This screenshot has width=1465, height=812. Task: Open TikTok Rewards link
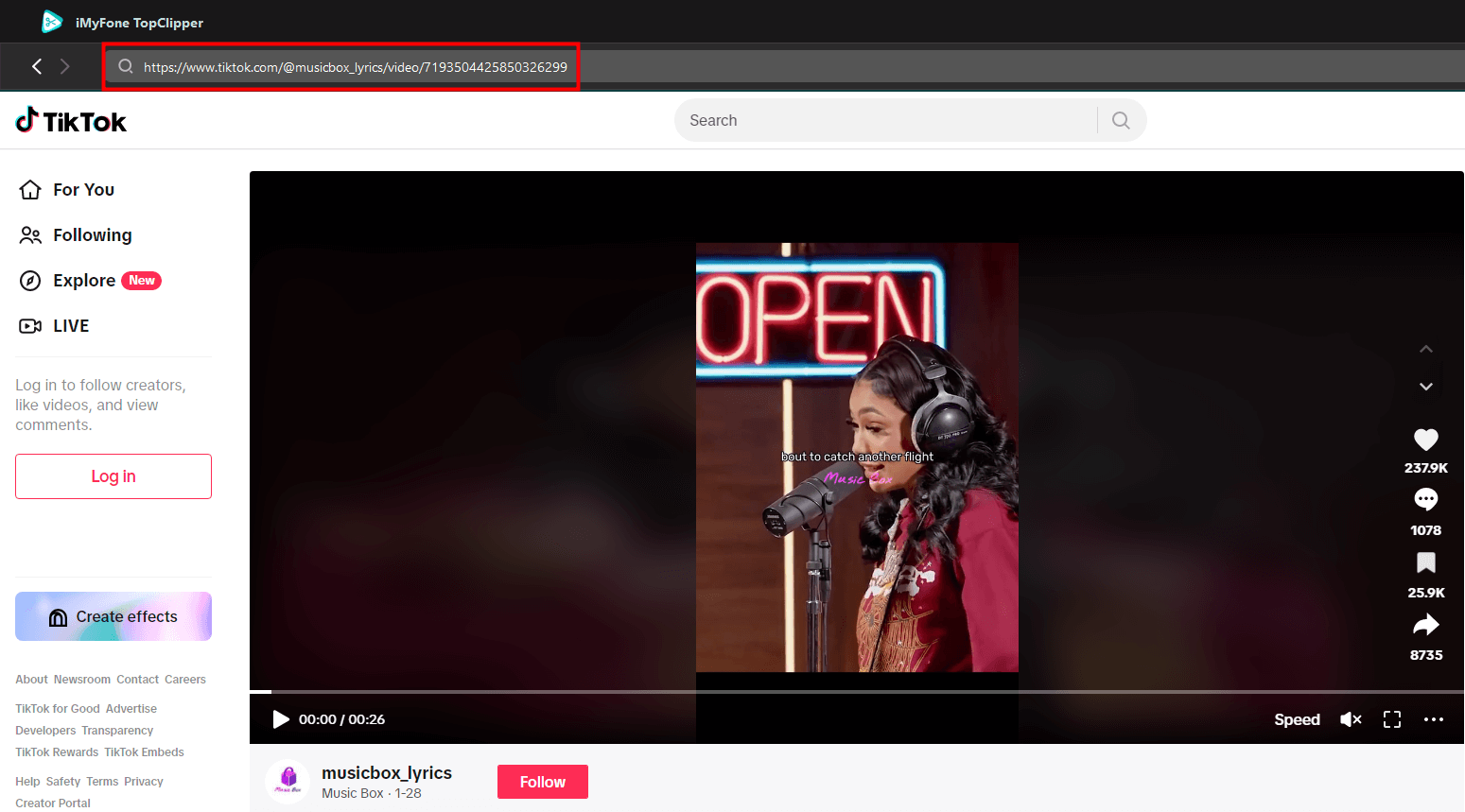coord(57,752)
